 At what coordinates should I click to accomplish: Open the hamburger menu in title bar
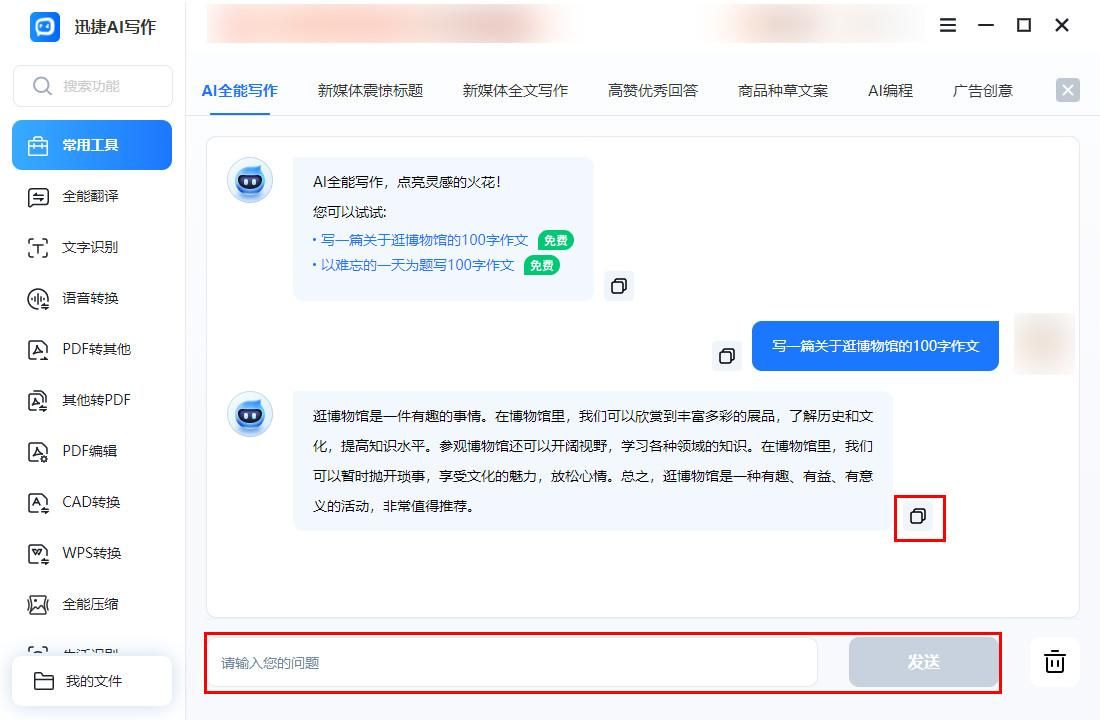[948, 25]
